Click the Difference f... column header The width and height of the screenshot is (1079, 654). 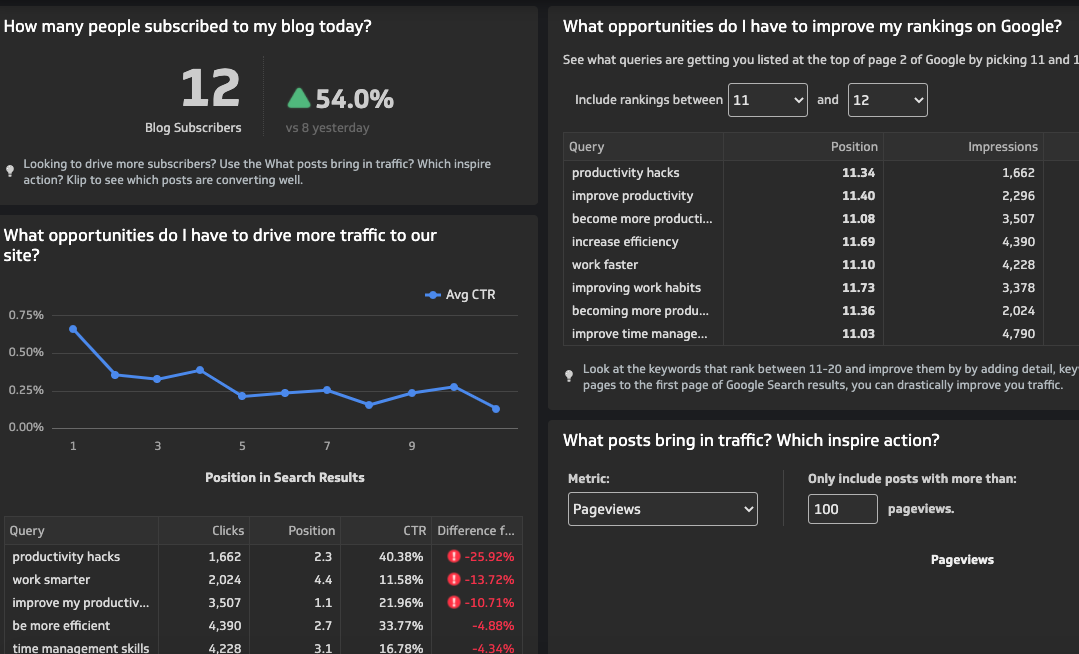click(x=476, y=531)
